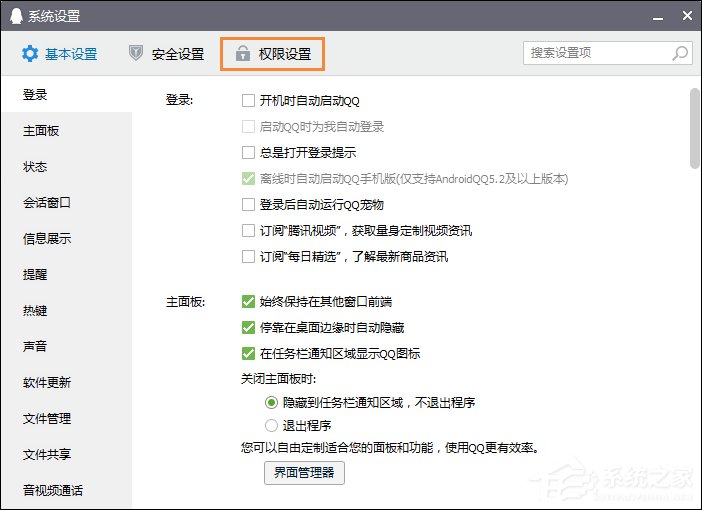
Task: Select 登录 in the sidebar
Action: (x=66, y=94)
